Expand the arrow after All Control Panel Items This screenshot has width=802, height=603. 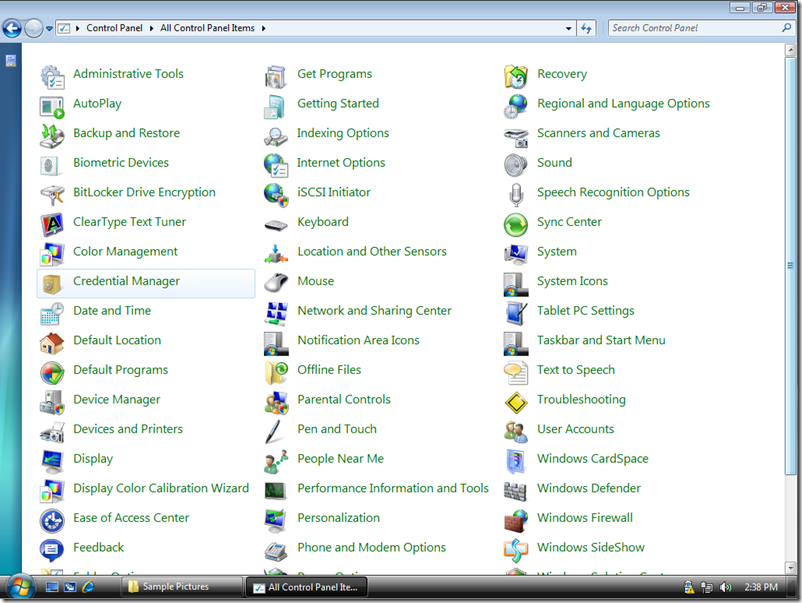[x=263, y=28]
